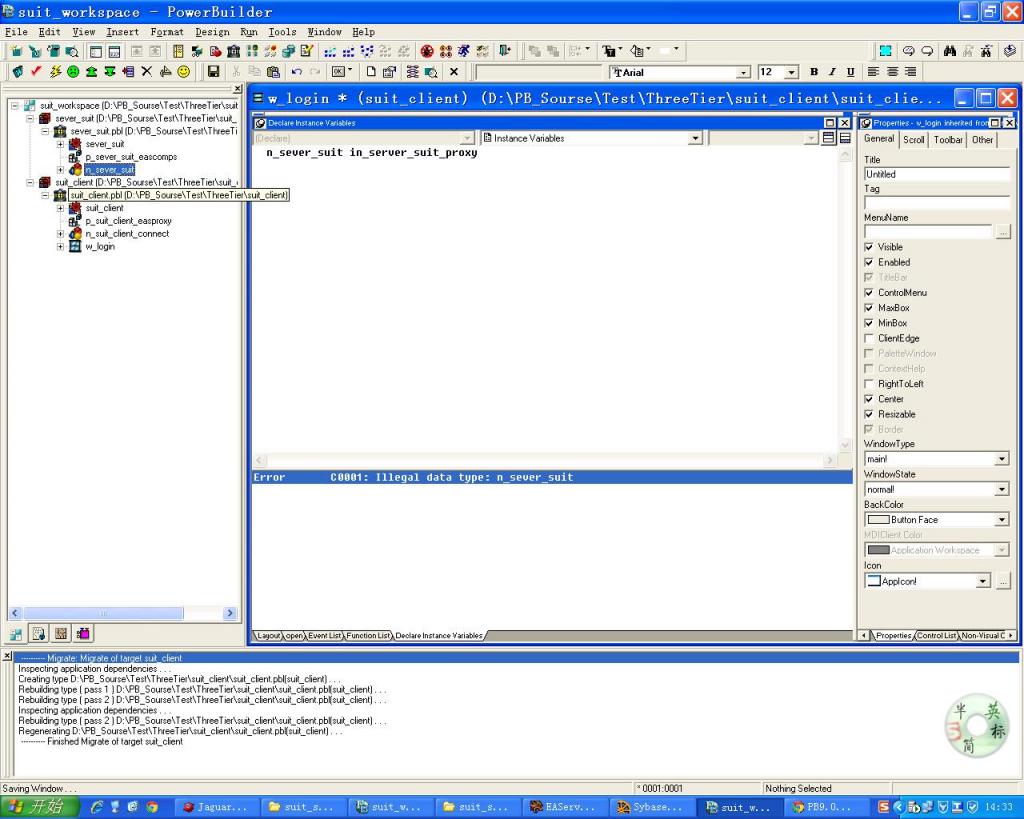
Task: Click the Save floppy disk icon
Action: coord(213,72)
